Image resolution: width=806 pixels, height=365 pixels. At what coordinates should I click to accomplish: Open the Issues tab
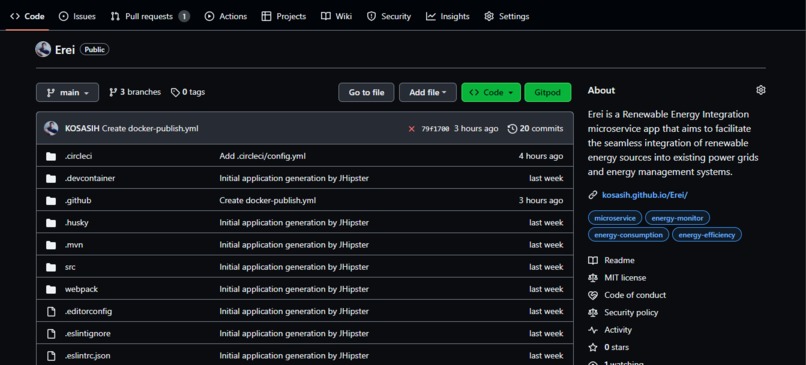point(77,16)
